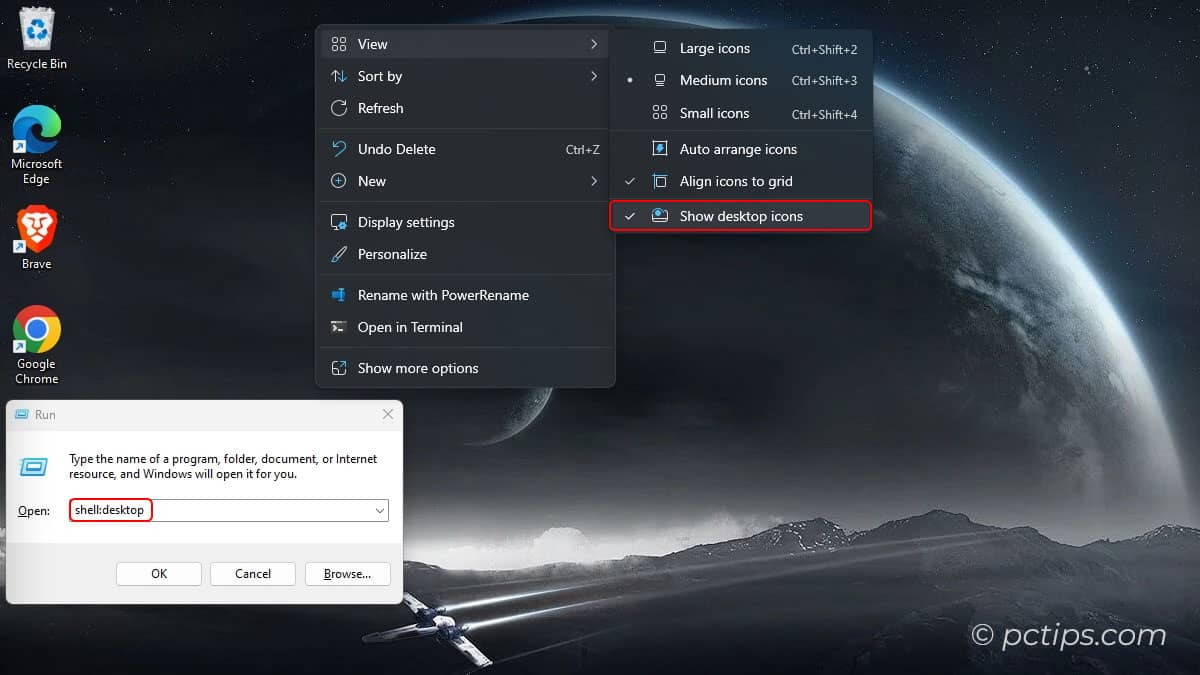
Task: Open a Terminal from the context menu
Action: tap(410, 327)
